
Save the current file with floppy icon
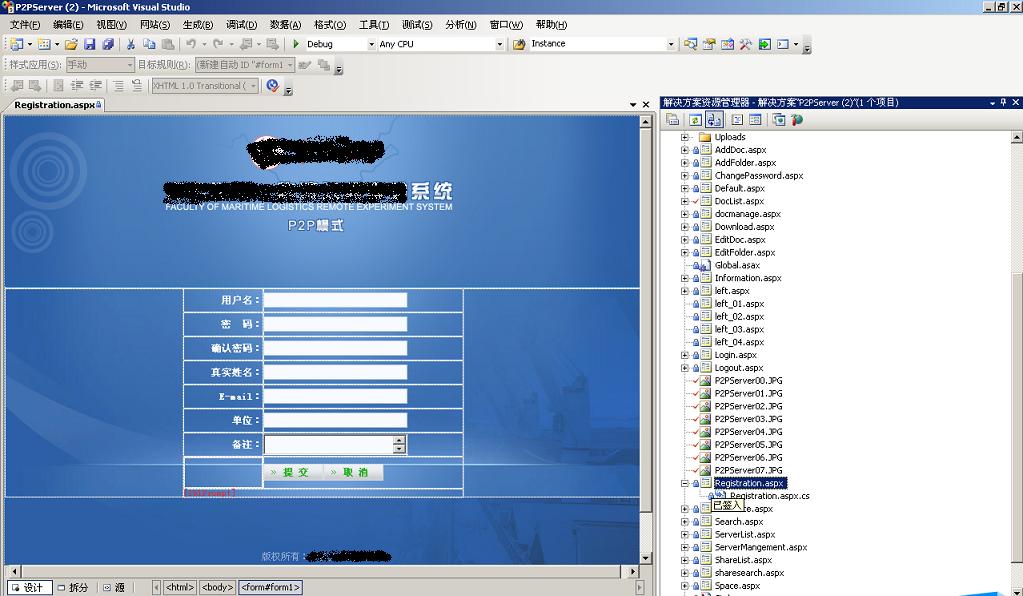click(90, 44)
